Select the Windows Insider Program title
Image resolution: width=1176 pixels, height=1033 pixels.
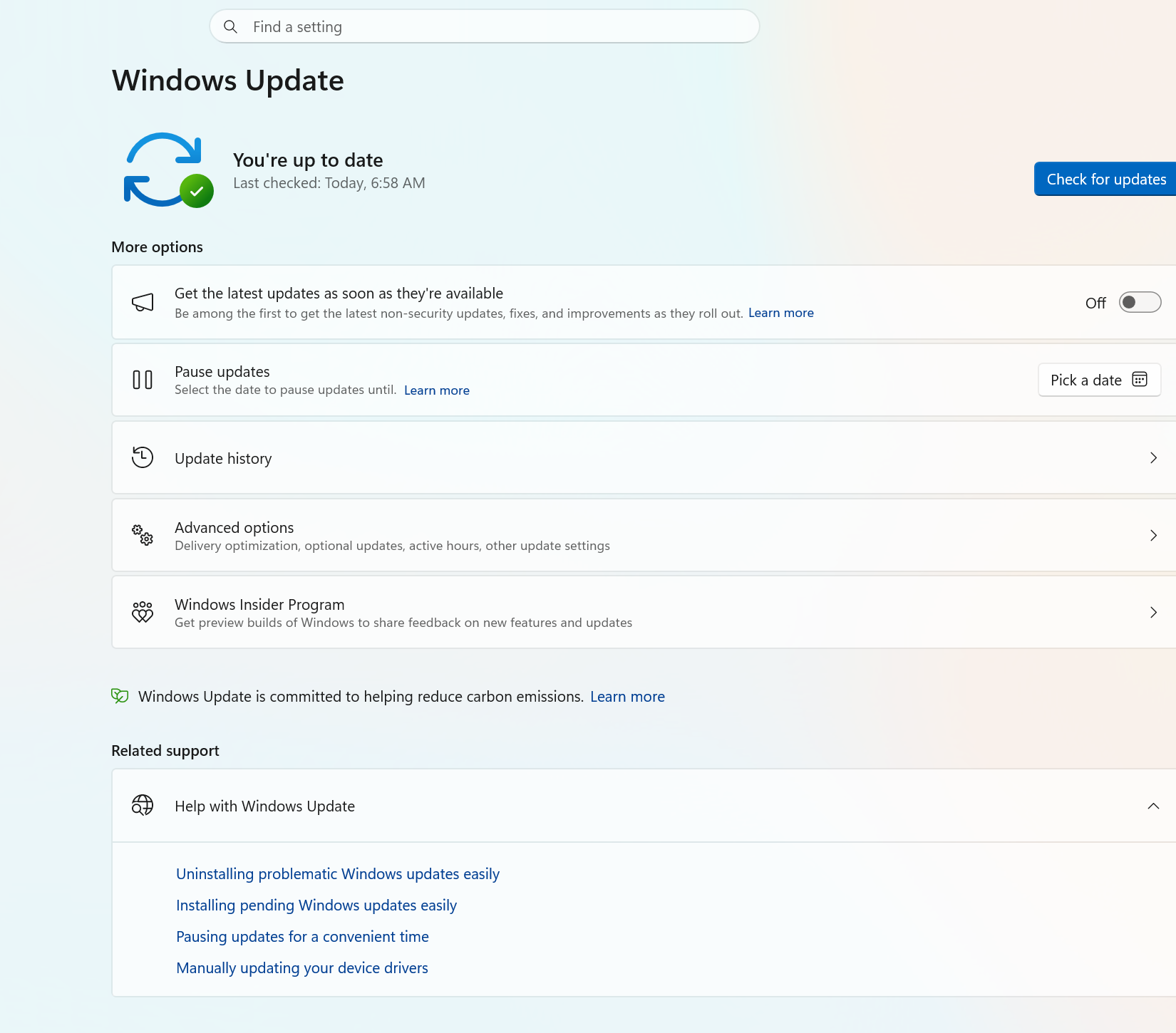click(x=259, y=605)
